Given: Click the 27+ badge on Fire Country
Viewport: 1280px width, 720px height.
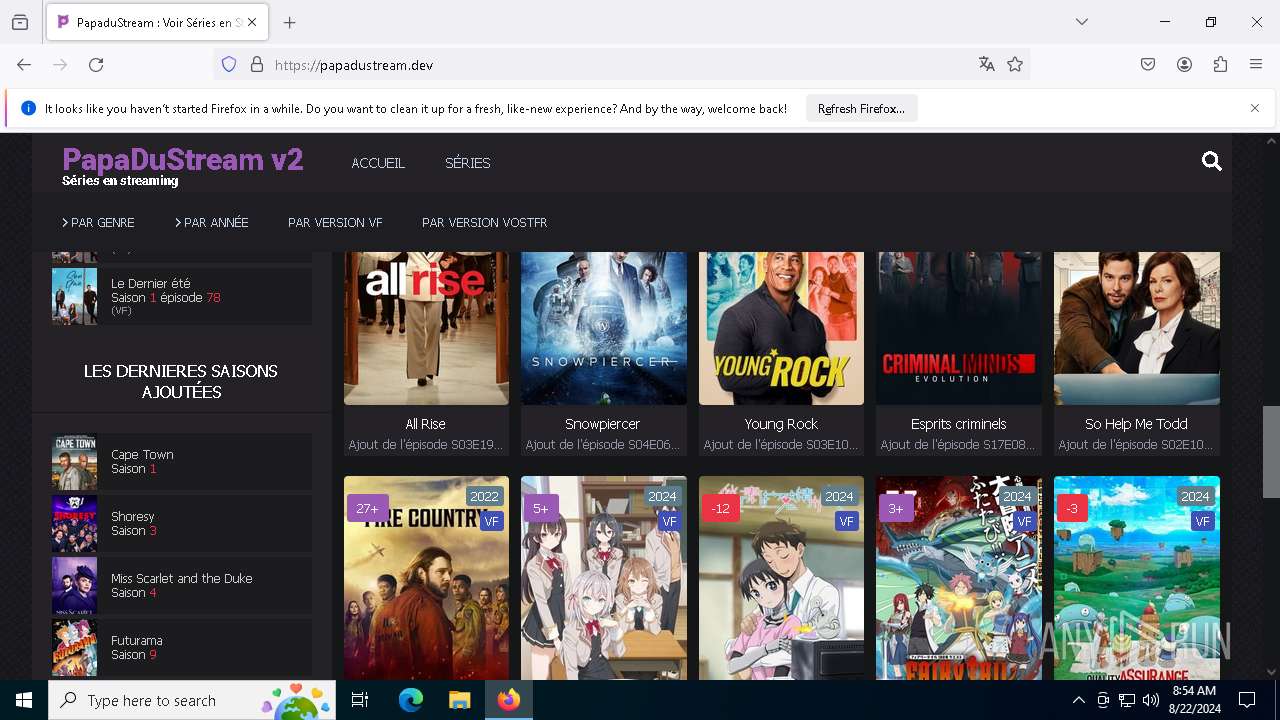Looking at the screenshot, I should tap(367, 508).
